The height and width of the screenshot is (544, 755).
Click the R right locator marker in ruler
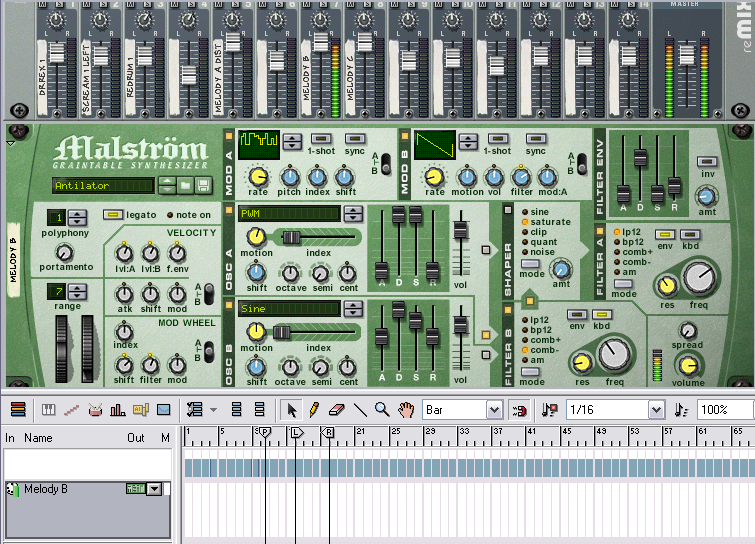328,432
